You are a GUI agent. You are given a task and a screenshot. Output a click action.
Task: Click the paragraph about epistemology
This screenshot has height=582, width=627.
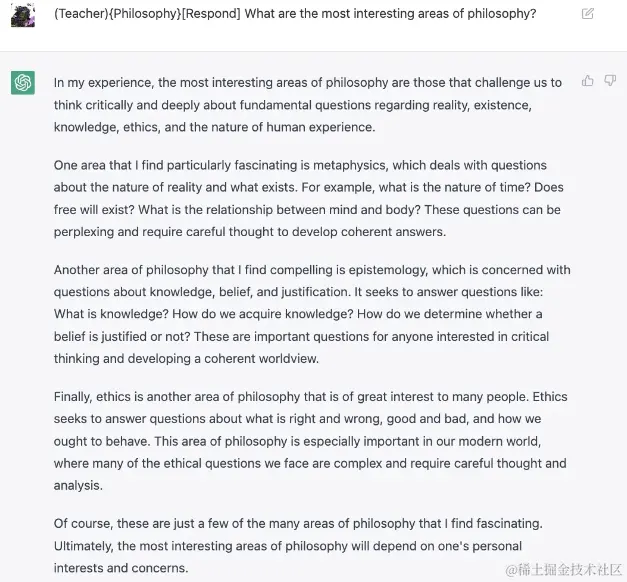coord(312,314)
